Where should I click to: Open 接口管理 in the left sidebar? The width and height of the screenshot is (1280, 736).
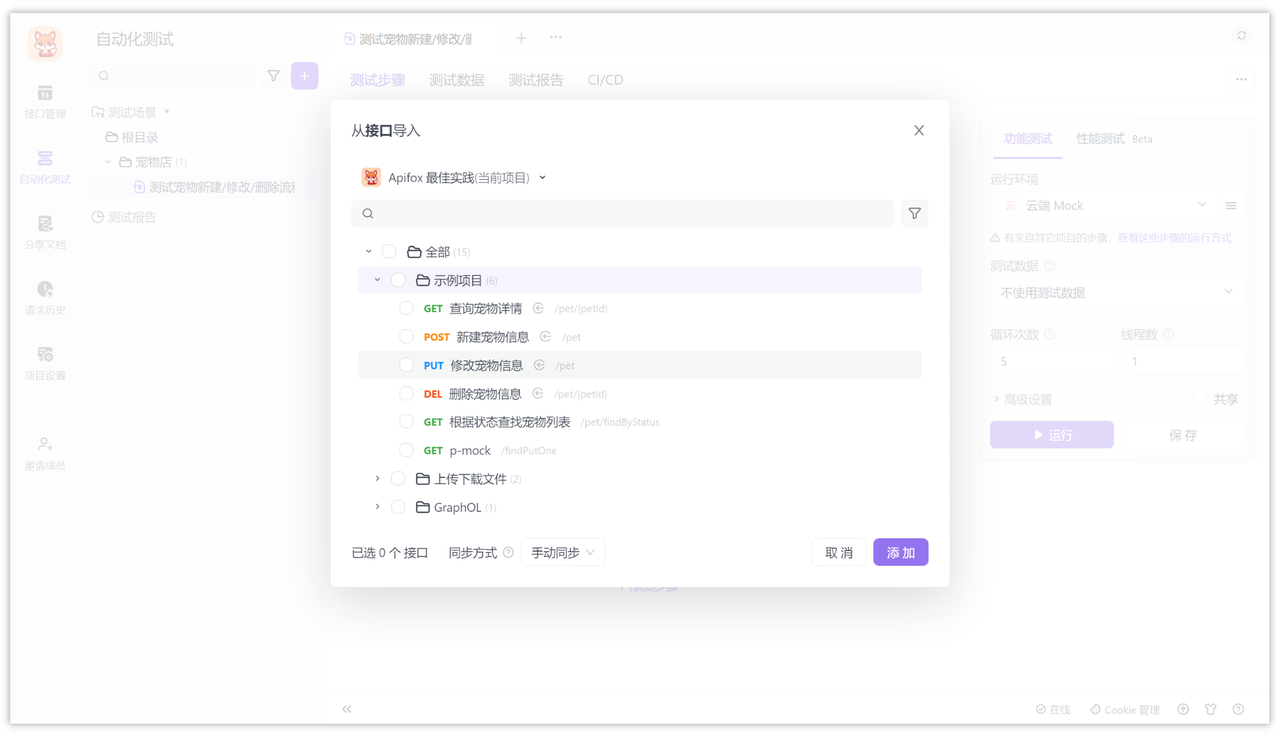[45, 102]
